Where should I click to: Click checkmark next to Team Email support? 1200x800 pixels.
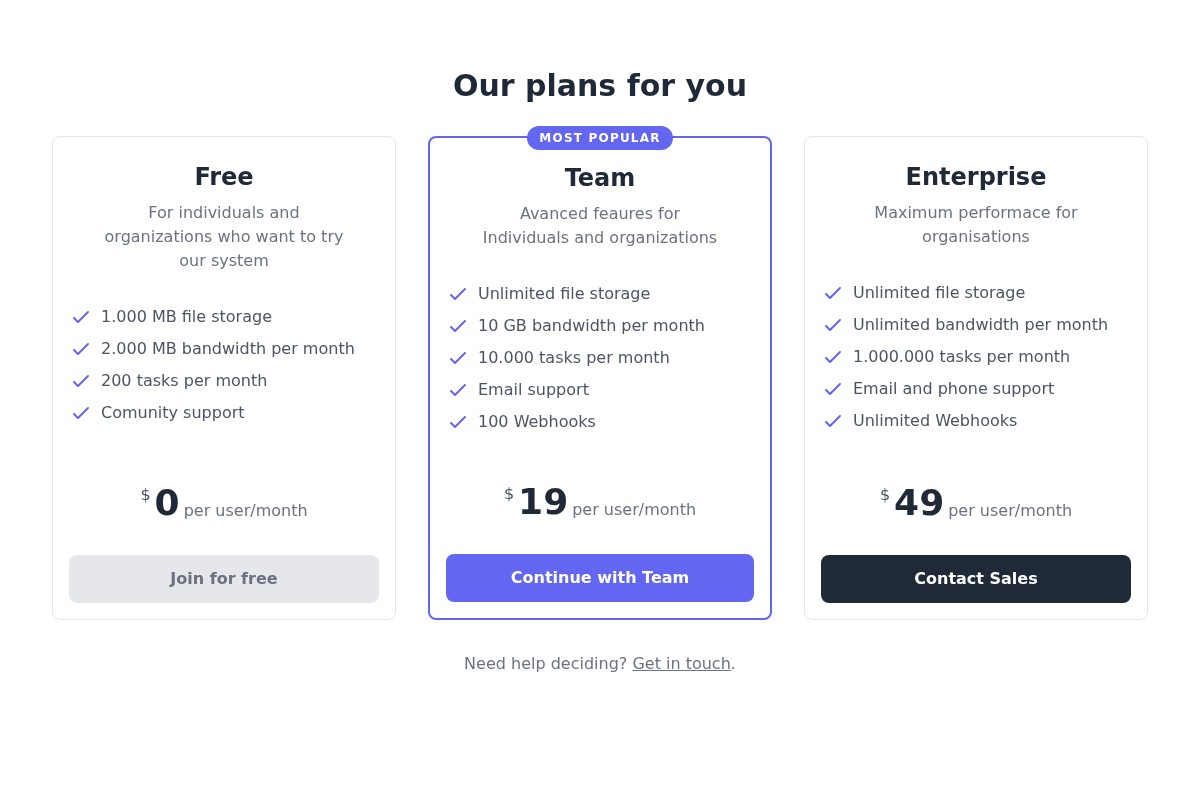458,390
